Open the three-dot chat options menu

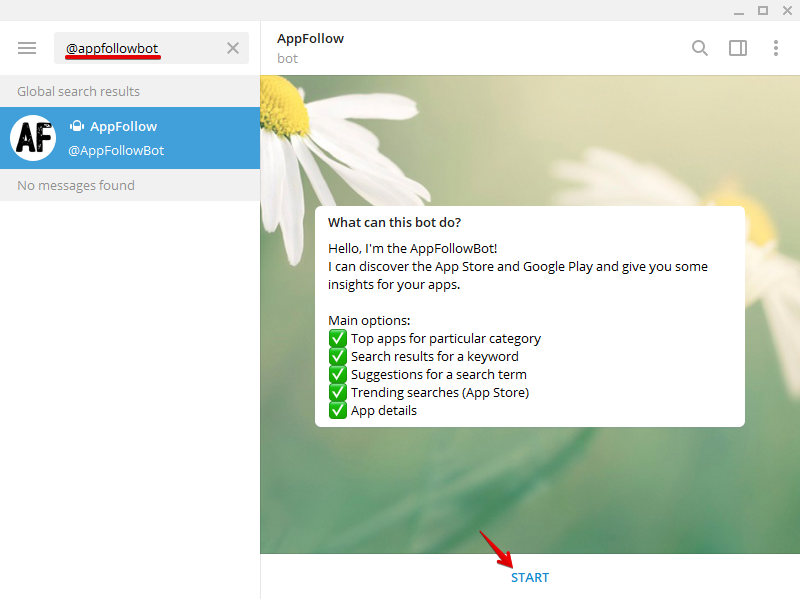click(x=776, y=48)
